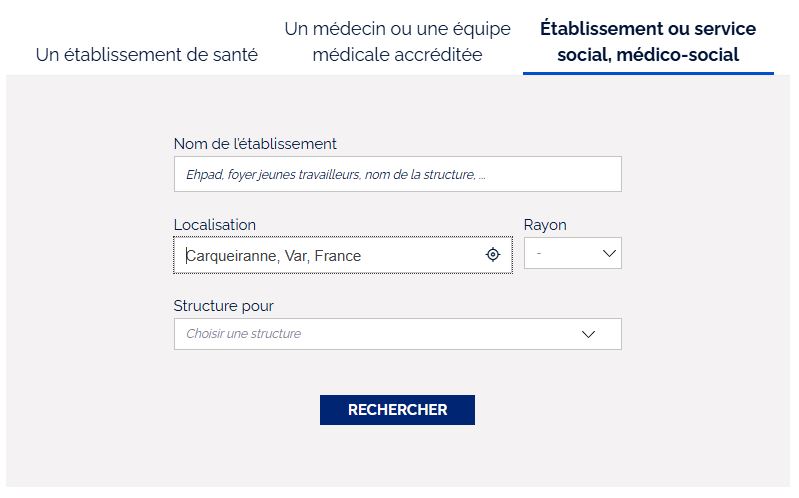Open Un médecin ou une équipe médicale tab
This screenshot has height=498, width=799.
397,41
